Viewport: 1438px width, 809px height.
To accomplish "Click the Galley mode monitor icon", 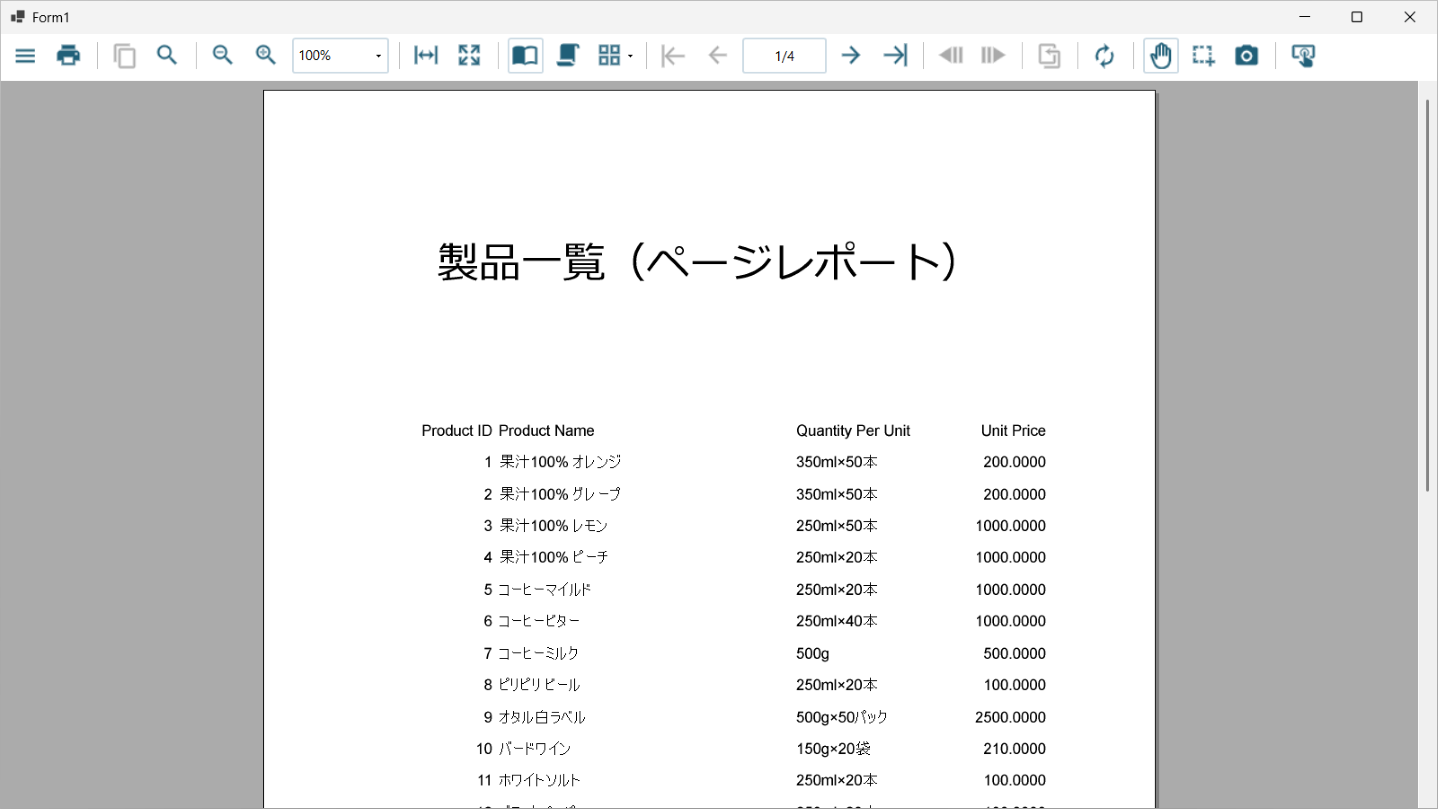I will pos(1302,56).
